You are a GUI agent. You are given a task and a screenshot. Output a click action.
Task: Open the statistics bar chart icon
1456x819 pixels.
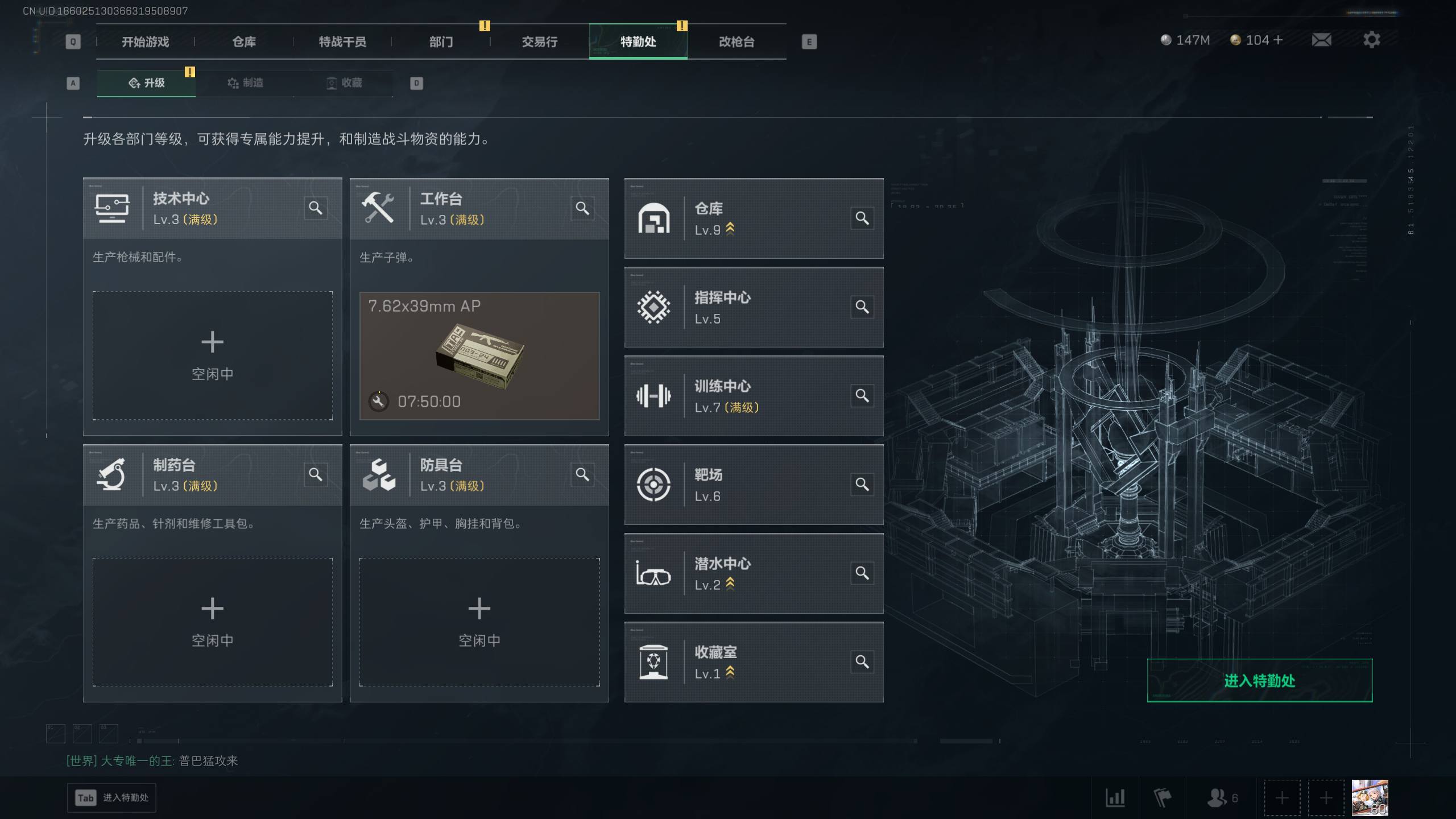click(x=1115, y=797)
